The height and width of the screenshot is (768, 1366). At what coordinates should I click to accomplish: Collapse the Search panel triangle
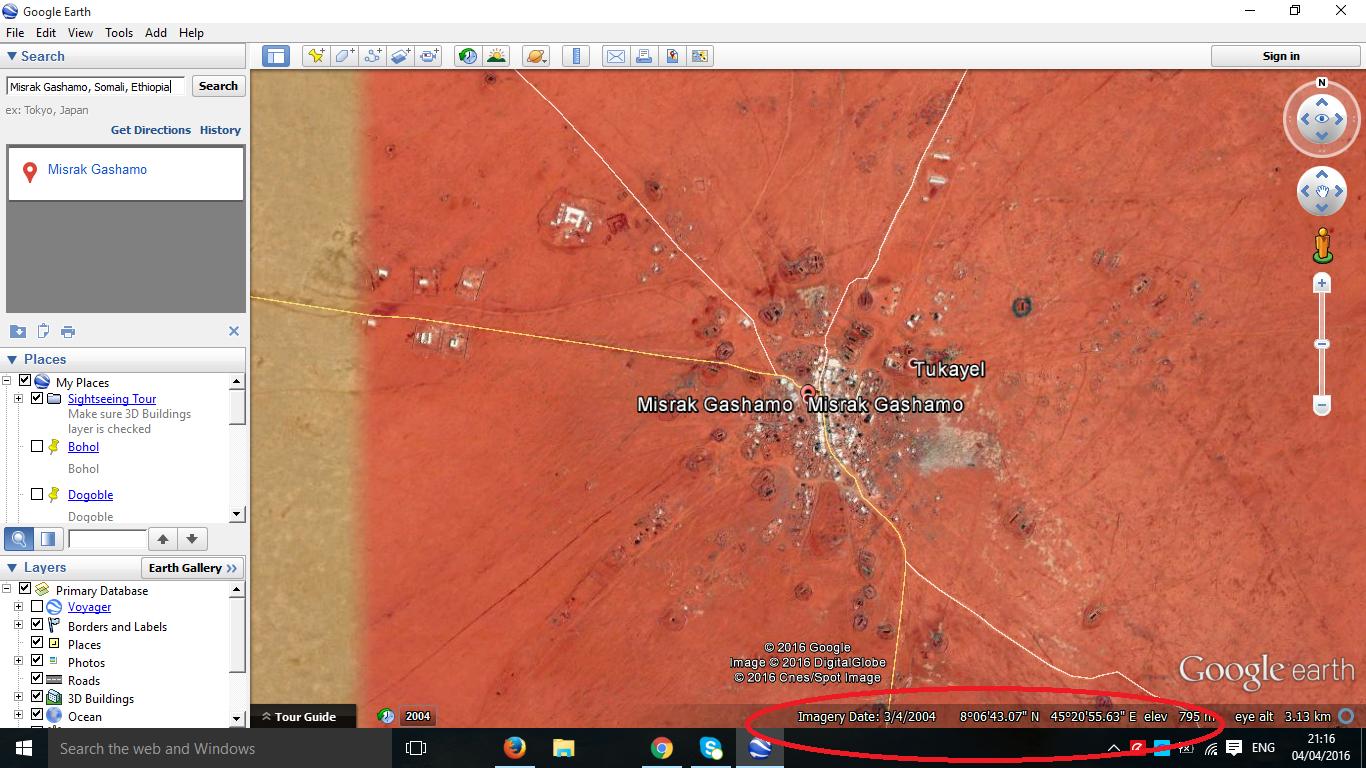pyautogui.click(x=12, y=57)
